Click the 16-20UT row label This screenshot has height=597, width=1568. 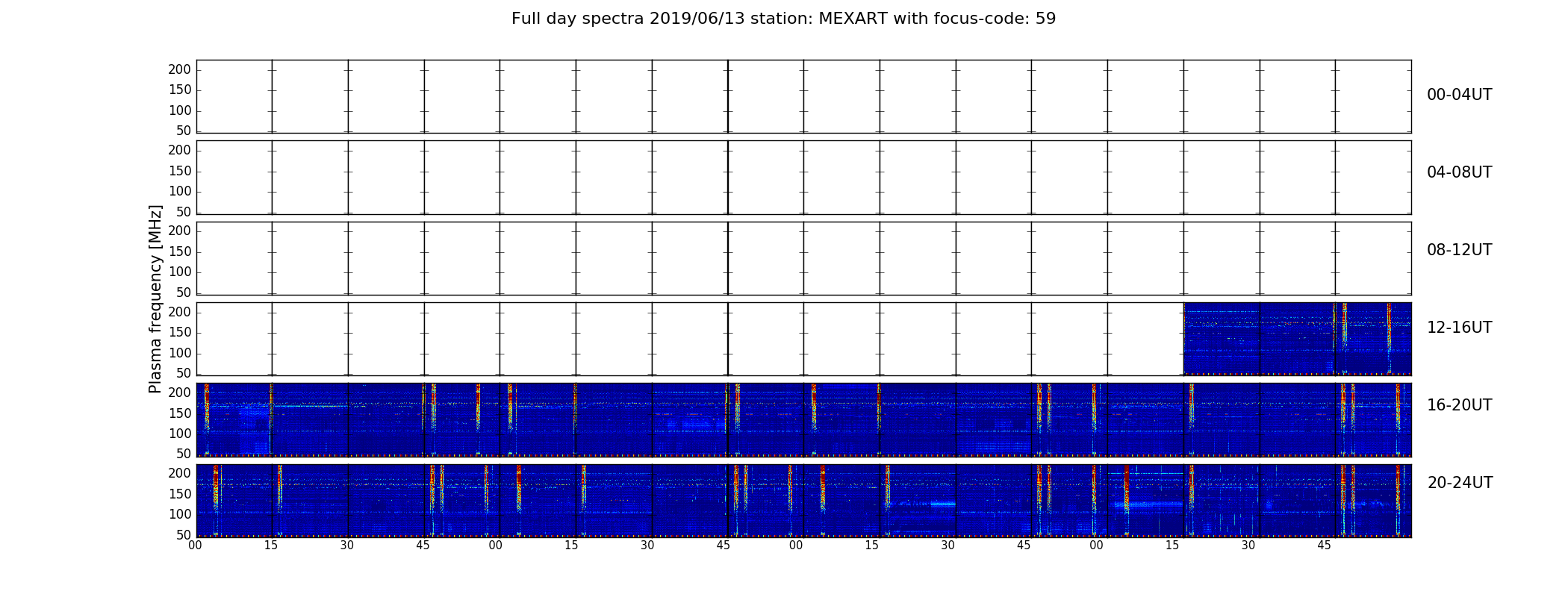point(1459,405)
